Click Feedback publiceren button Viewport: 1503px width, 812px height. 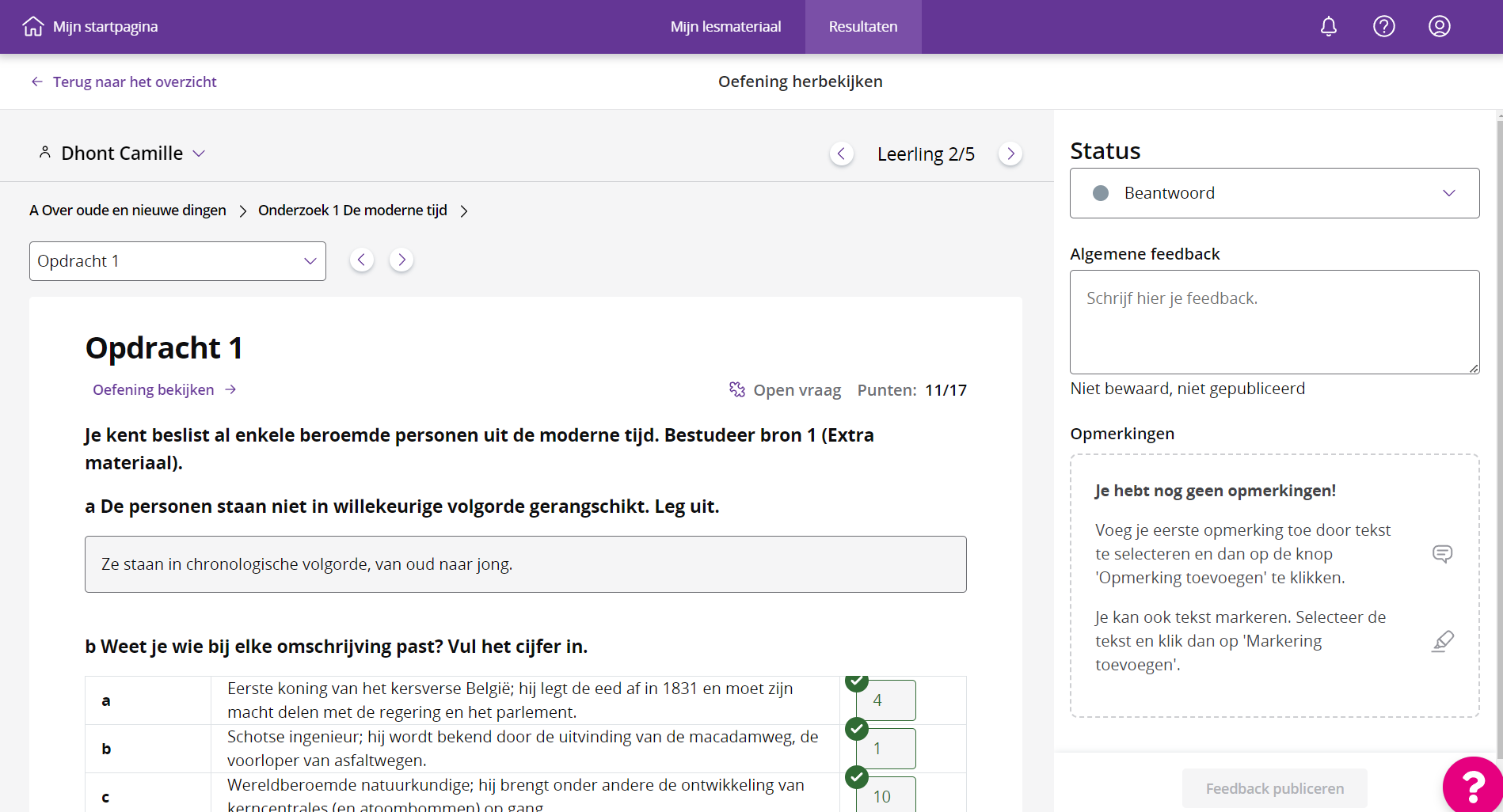point(1274,788)
